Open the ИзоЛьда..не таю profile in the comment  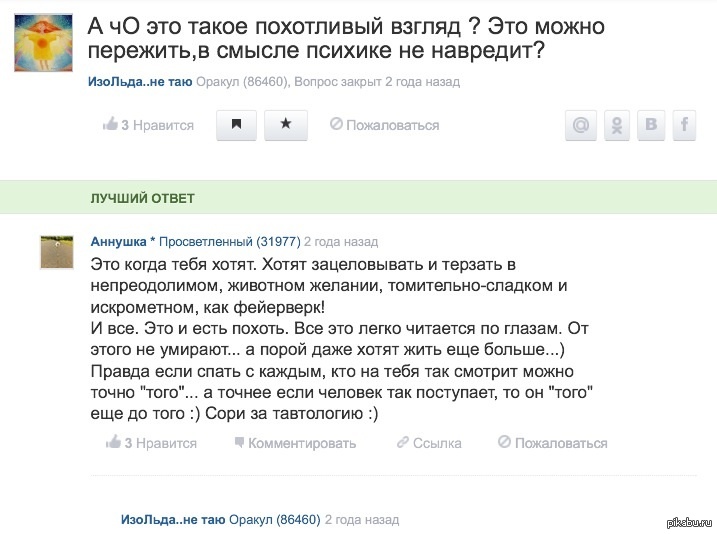173,520
